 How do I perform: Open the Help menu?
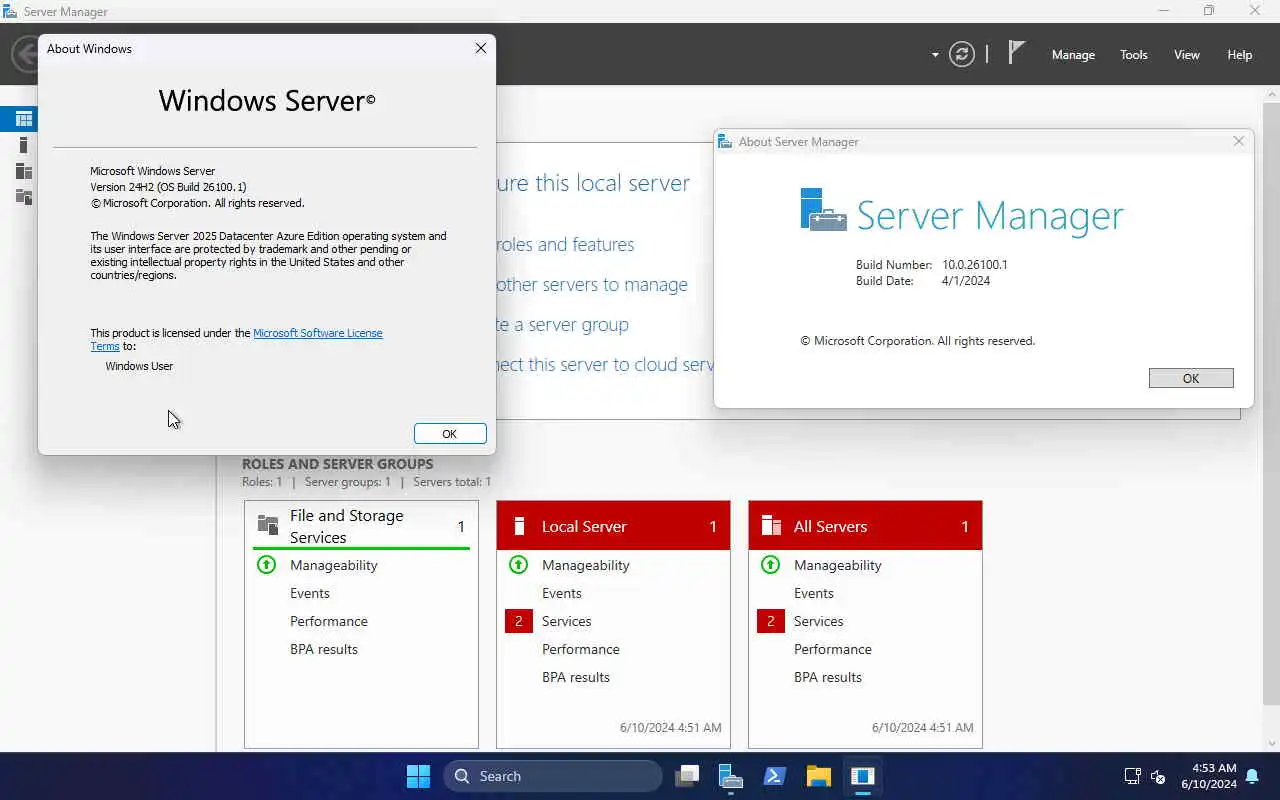pos(1240,55)
